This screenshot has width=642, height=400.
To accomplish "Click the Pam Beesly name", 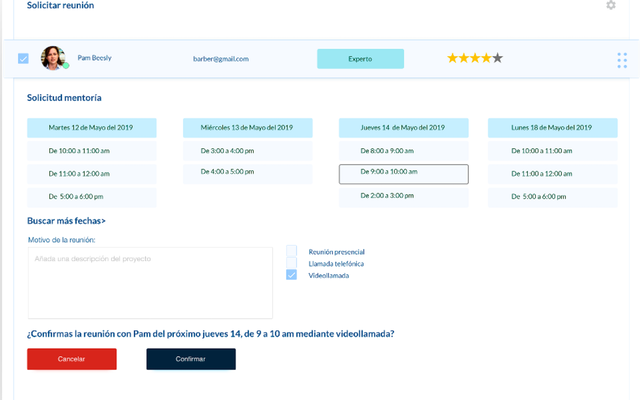I will (95, 58).
